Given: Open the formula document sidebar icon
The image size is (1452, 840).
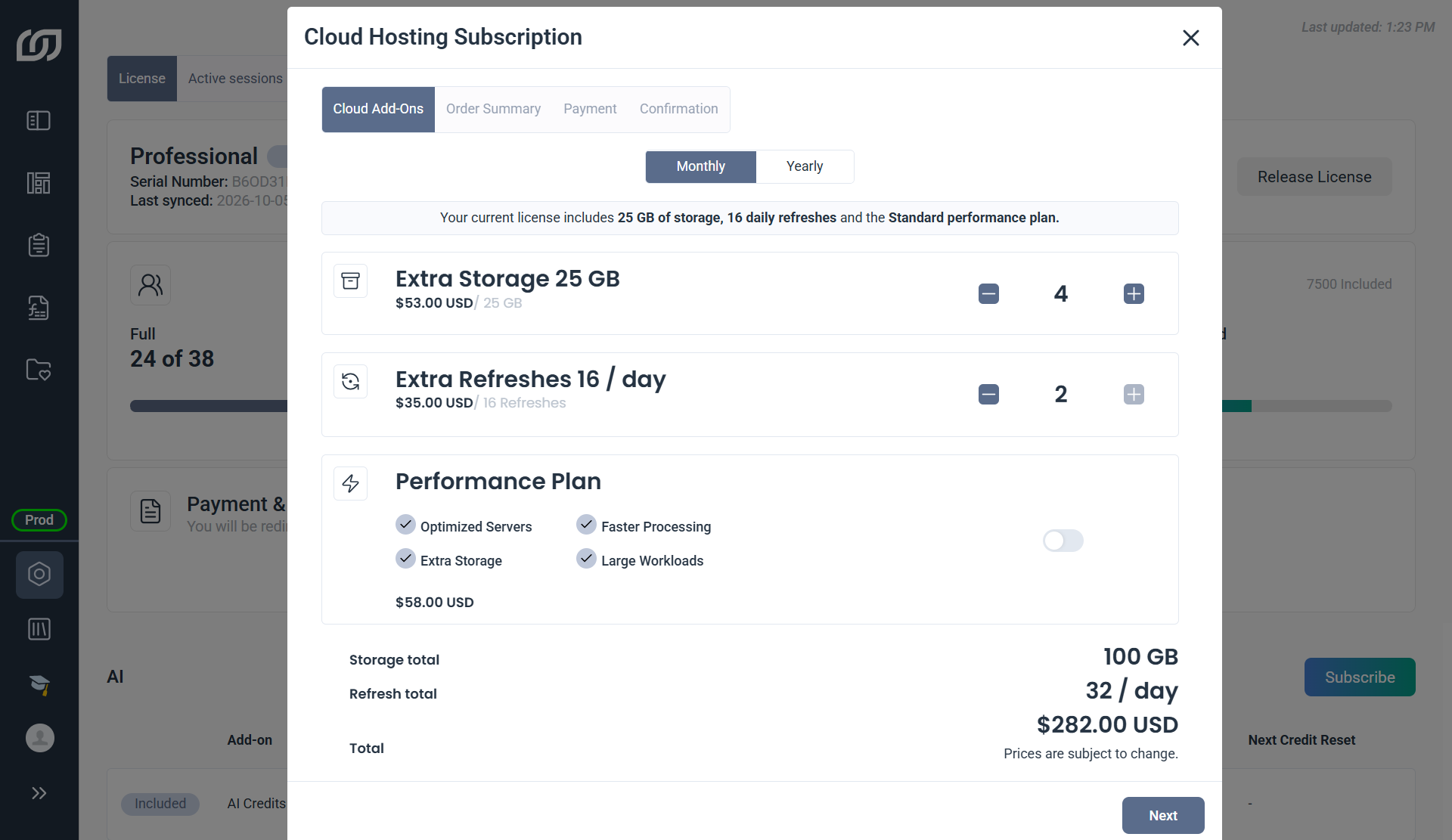Looking at the screenshot, I should (39, 308).
